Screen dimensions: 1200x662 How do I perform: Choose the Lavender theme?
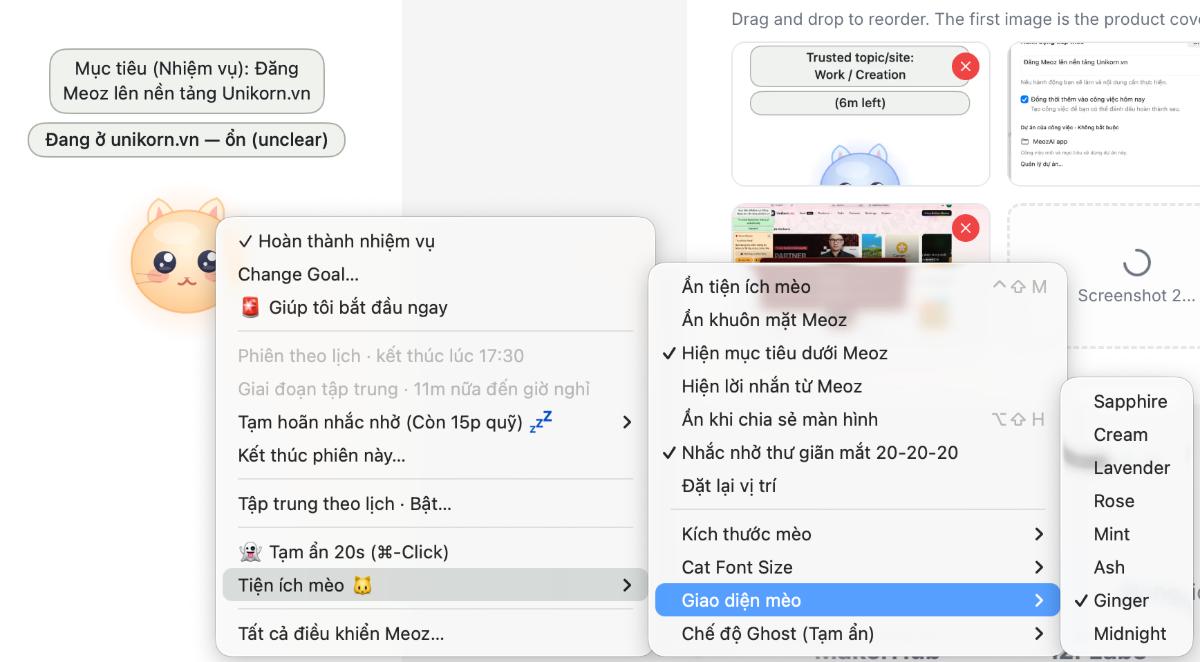pos(1127,468)
